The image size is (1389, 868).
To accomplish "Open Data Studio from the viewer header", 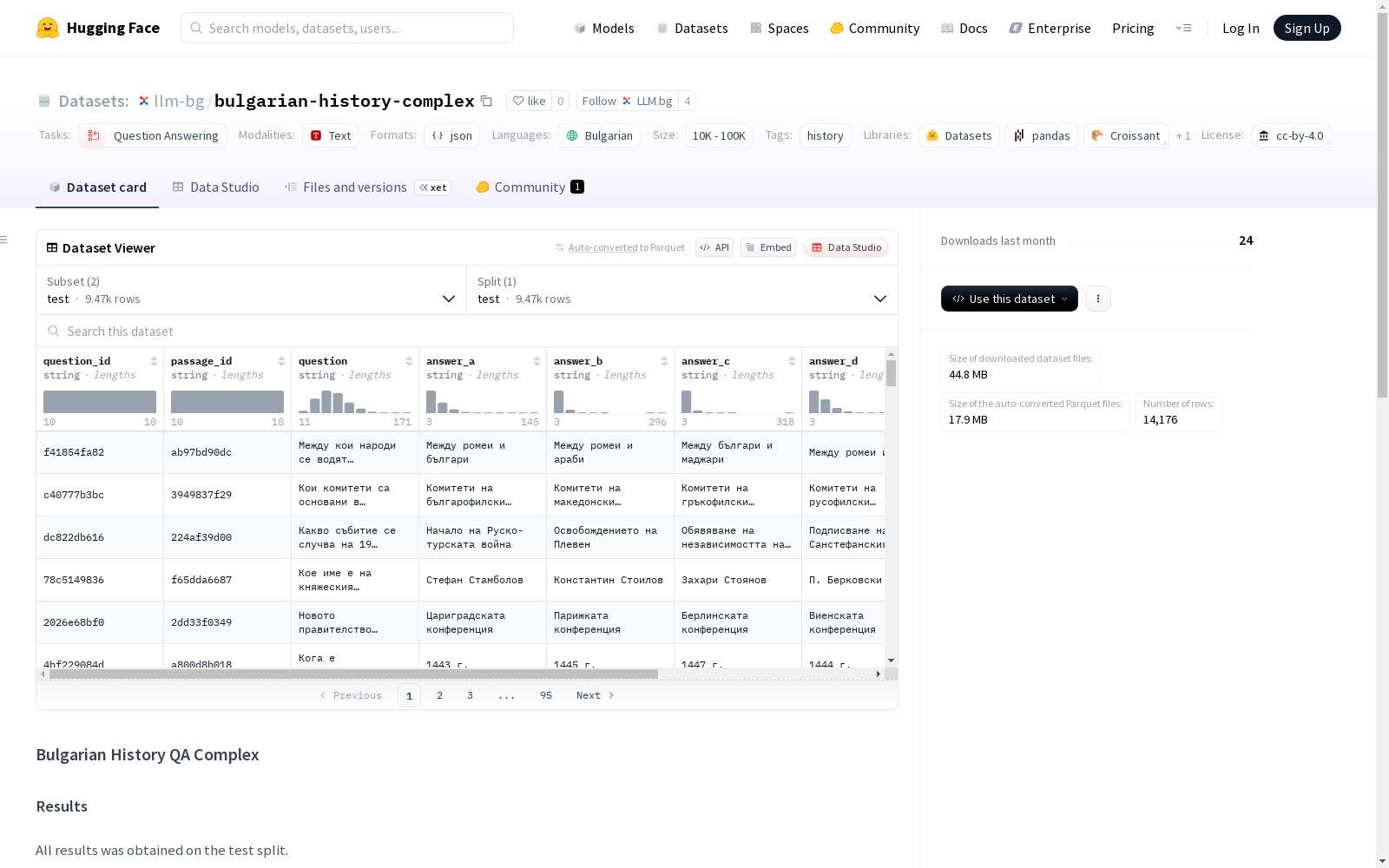I will (846, 247).
